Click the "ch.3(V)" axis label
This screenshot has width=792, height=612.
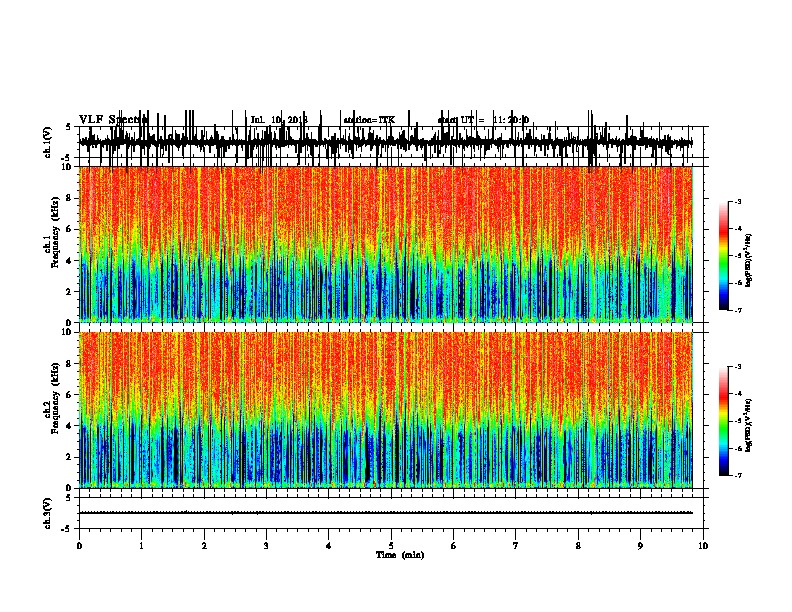[x=48, y=513]
